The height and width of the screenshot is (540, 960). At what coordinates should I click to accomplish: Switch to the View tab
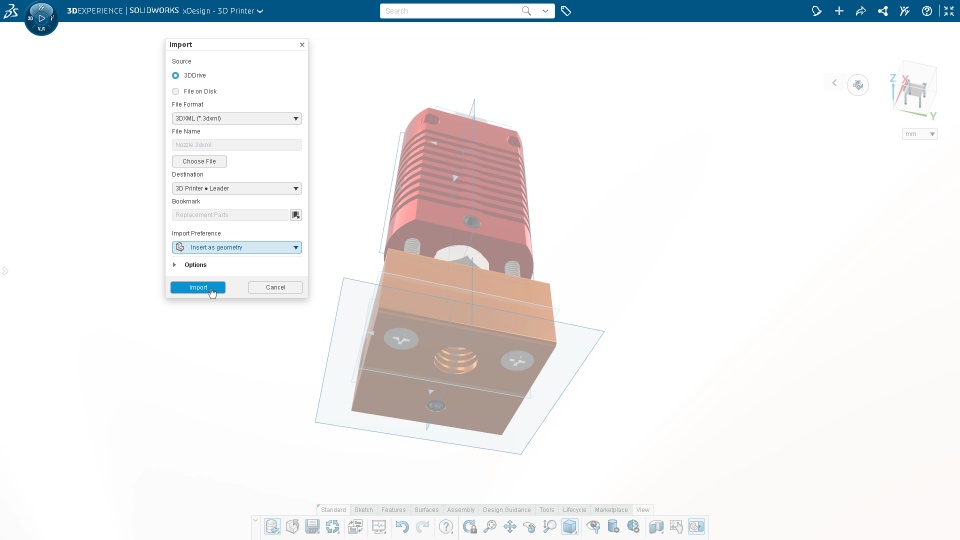(642, 509)
